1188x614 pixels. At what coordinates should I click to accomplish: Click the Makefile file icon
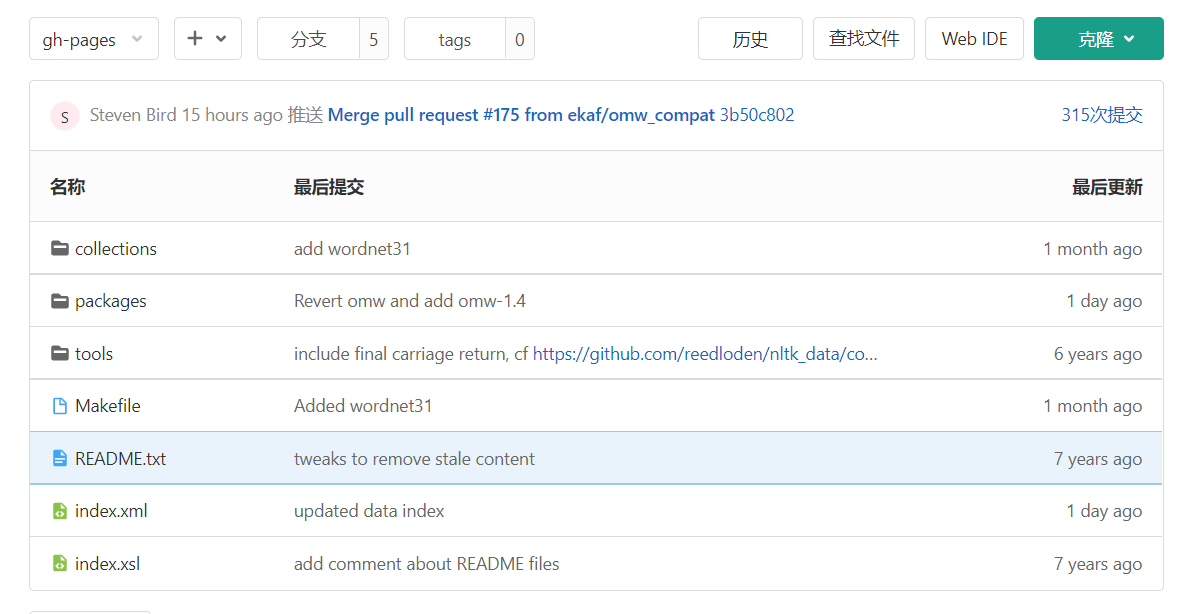pyautogui.click(x=59, y=406)
